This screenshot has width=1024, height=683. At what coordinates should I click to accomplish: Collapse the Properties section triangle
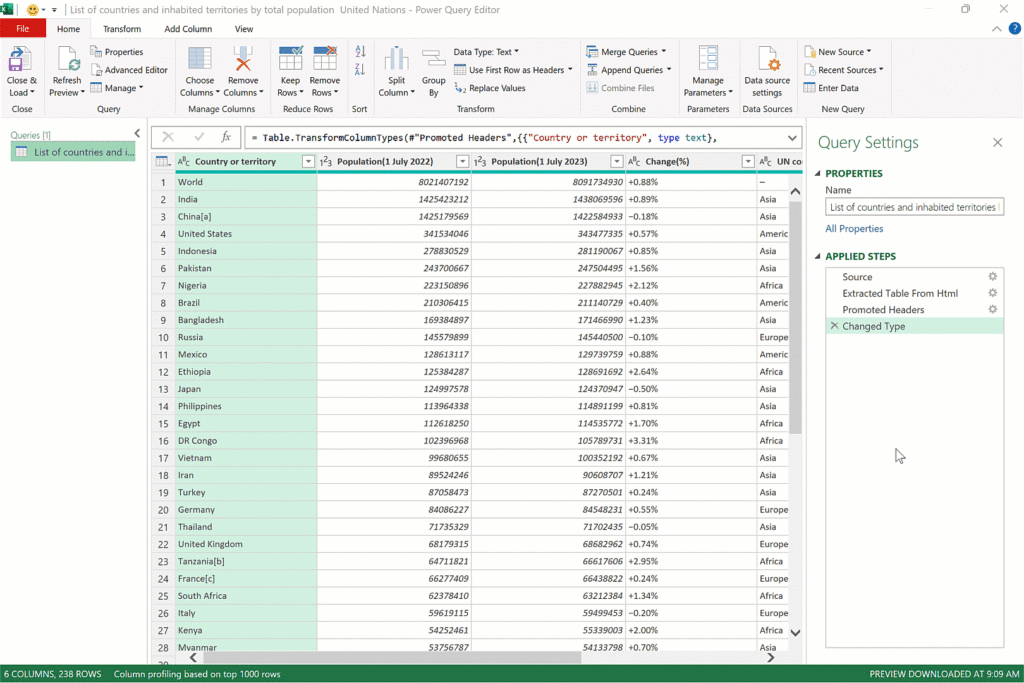818,174
